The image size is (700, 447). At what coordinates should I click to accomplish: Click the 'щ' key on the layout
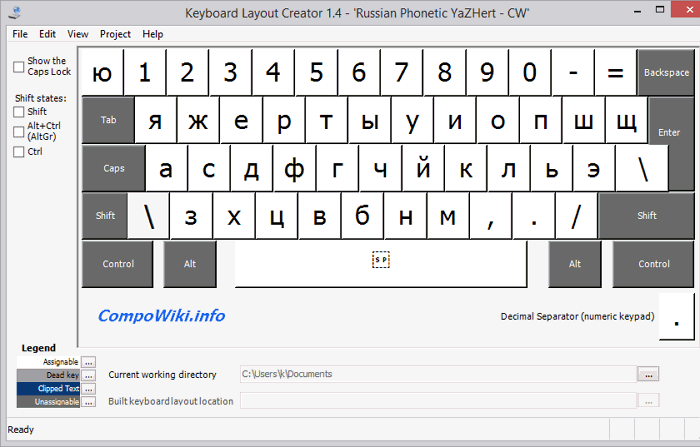627,121
